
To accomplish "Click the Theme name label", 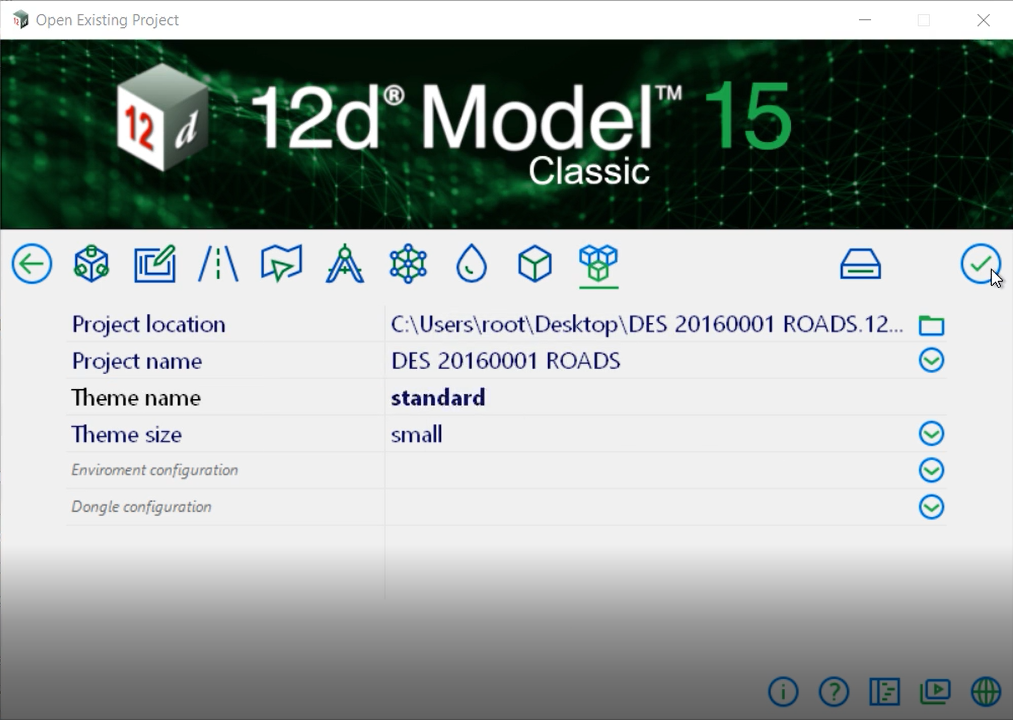I will coord(136,397).
